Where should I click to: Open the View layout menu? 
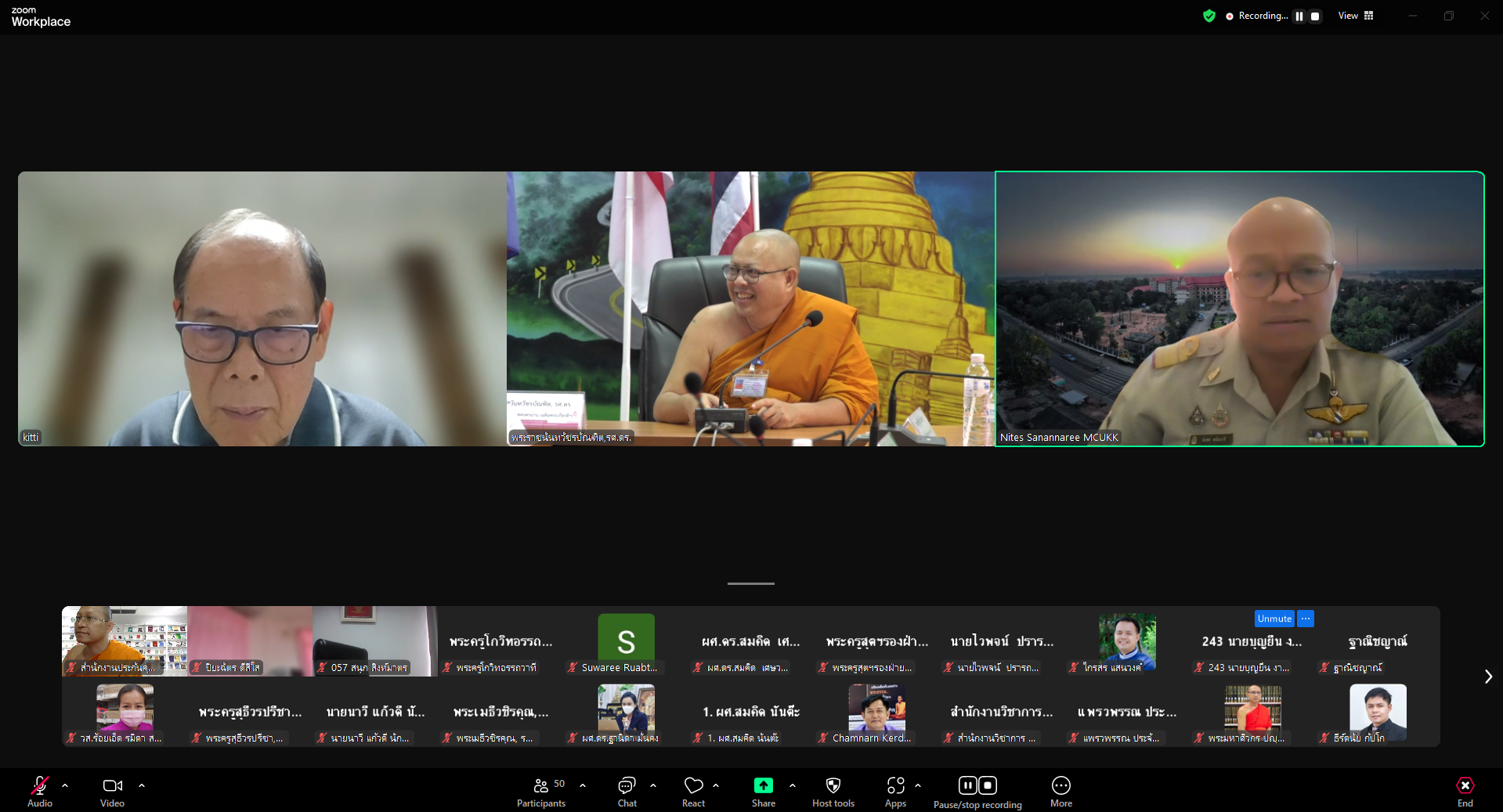tap(1356, 16)
